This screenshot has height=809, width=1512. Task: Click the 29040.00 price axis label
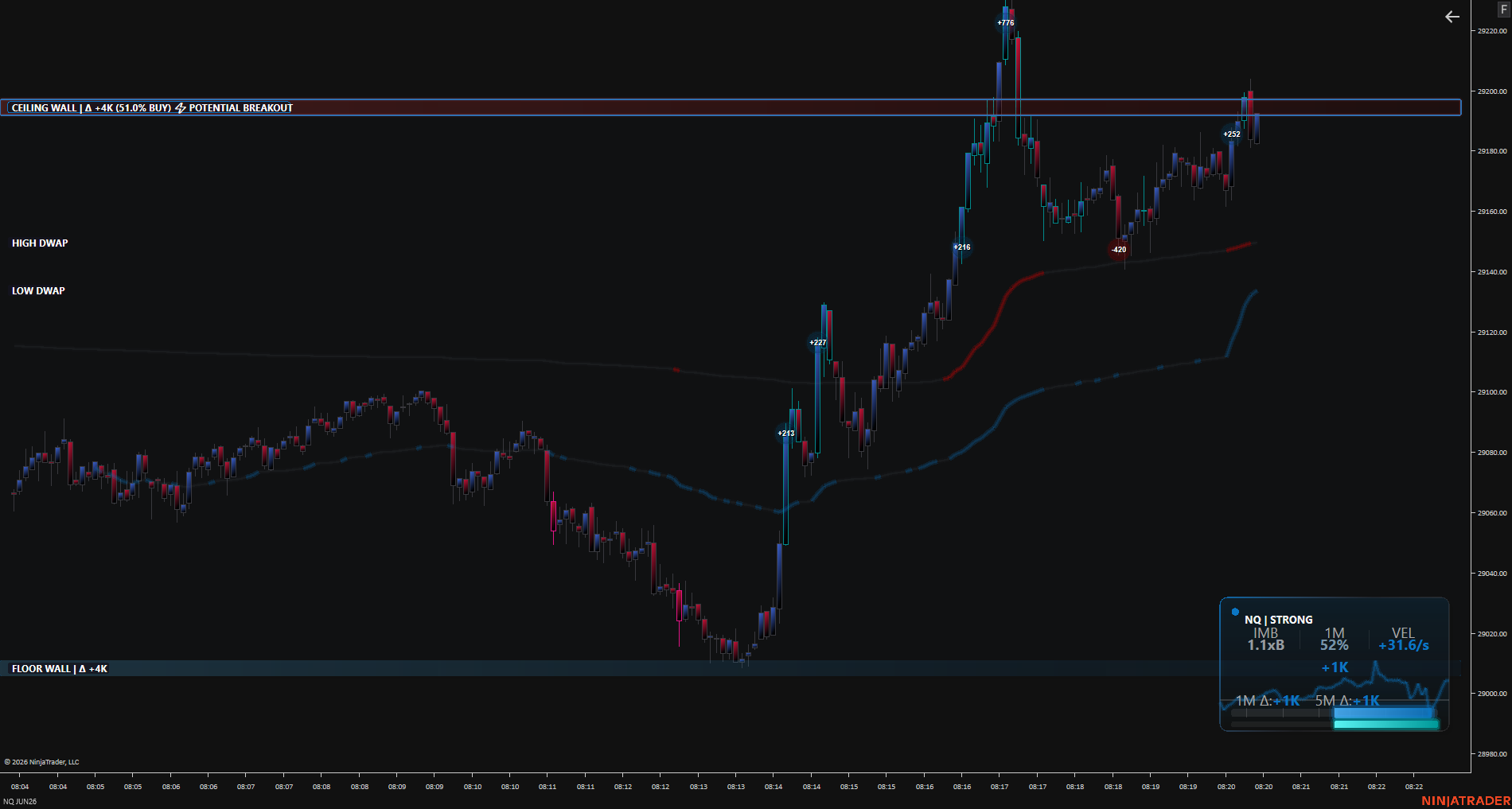[1492, 574]
